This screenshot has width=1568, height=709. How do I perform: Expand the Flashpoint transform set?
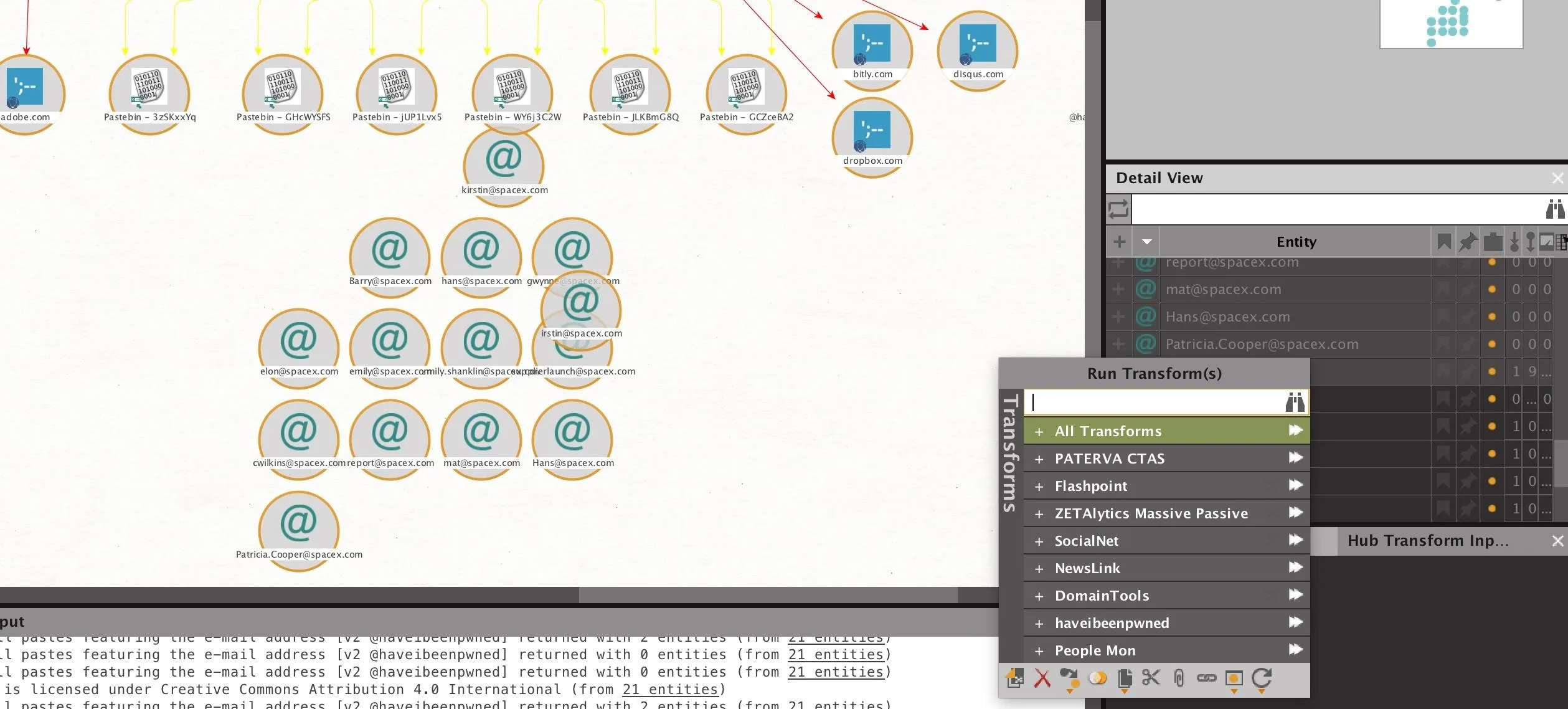[x=1039, y=487]
